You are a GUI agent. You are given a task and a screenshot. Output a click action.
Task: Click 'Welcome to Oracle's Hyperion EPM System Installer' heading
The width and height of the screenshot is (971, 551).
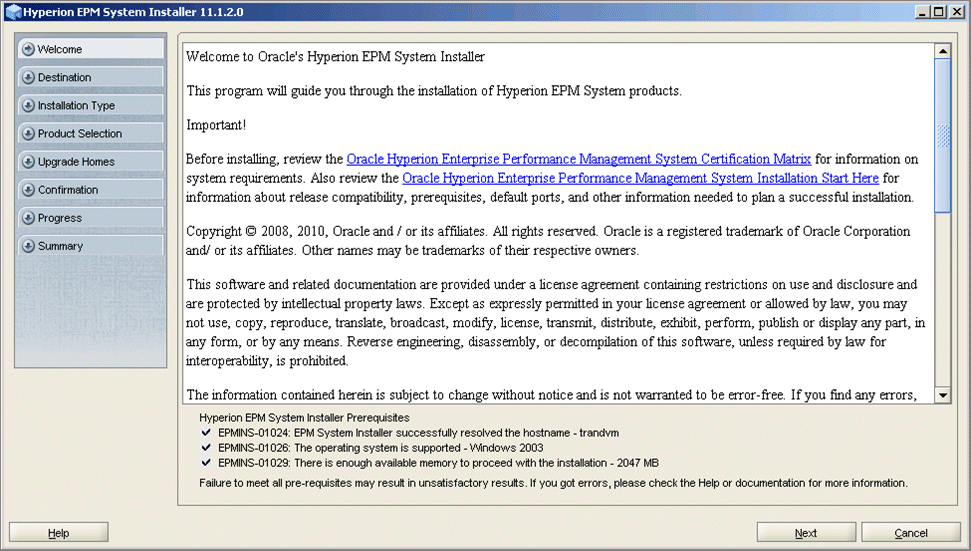335,57
